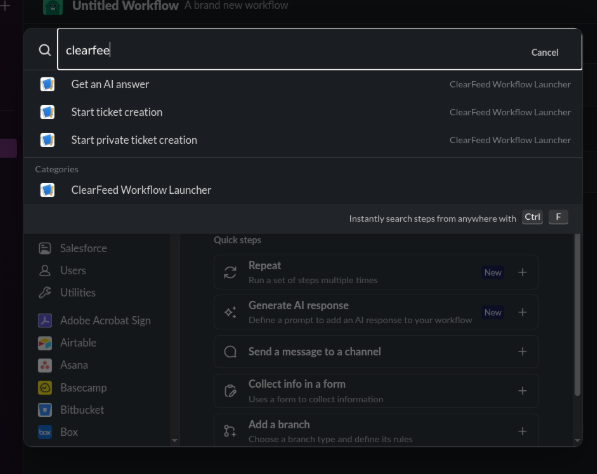Add the 'Add a branch' step
597x474 pixels.
(376, 431)
